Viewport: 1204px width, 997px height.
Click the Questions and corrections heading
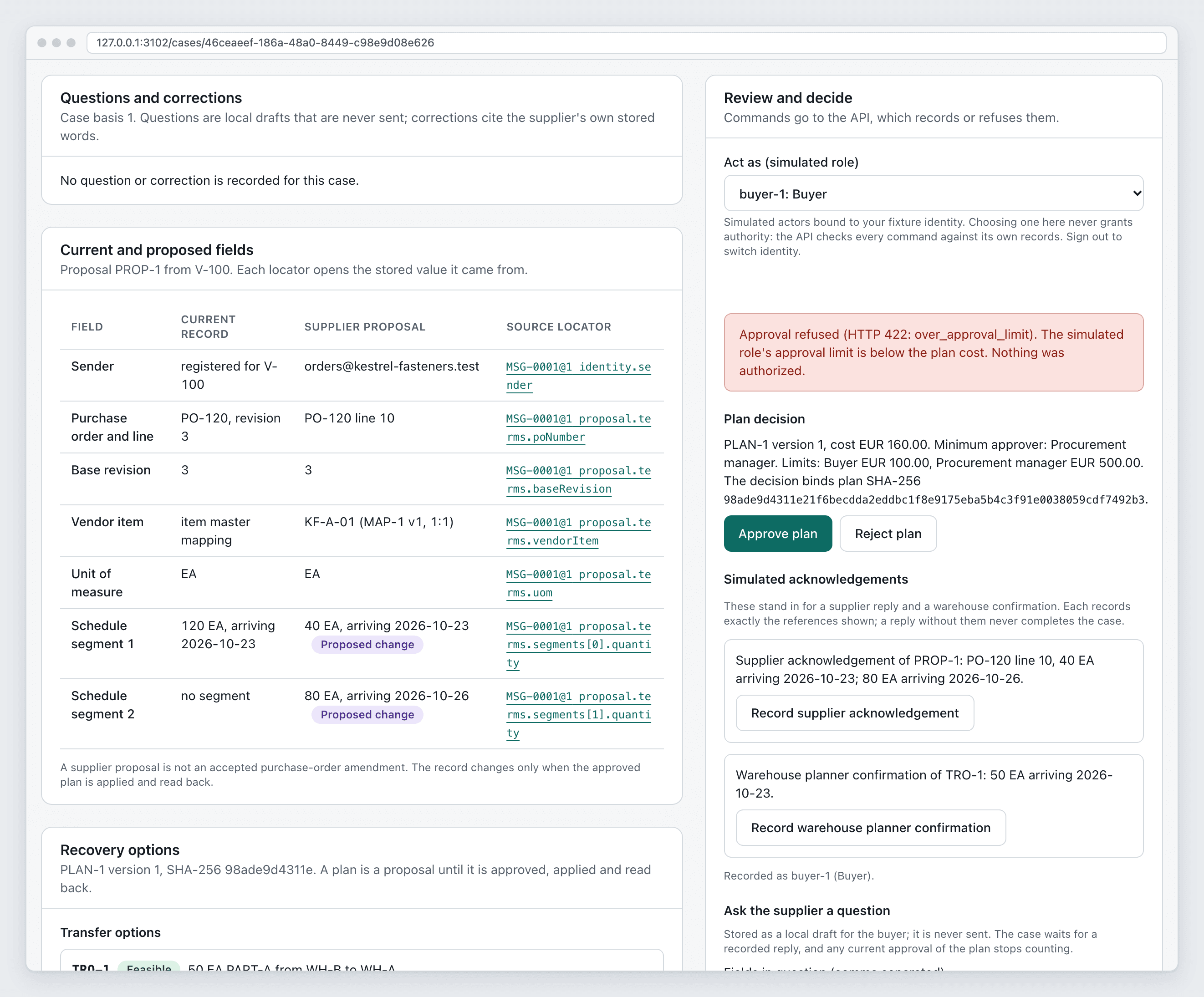[151, 97]
